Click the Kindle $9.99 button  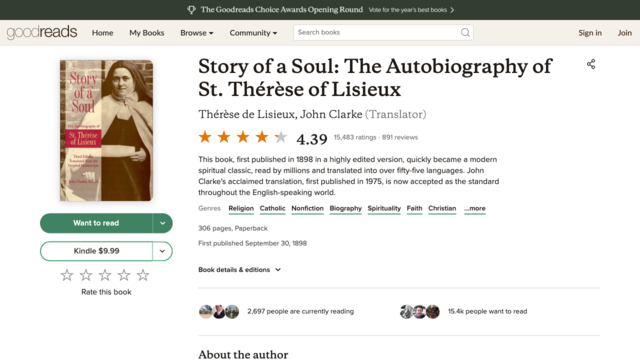tap(96, 251)
